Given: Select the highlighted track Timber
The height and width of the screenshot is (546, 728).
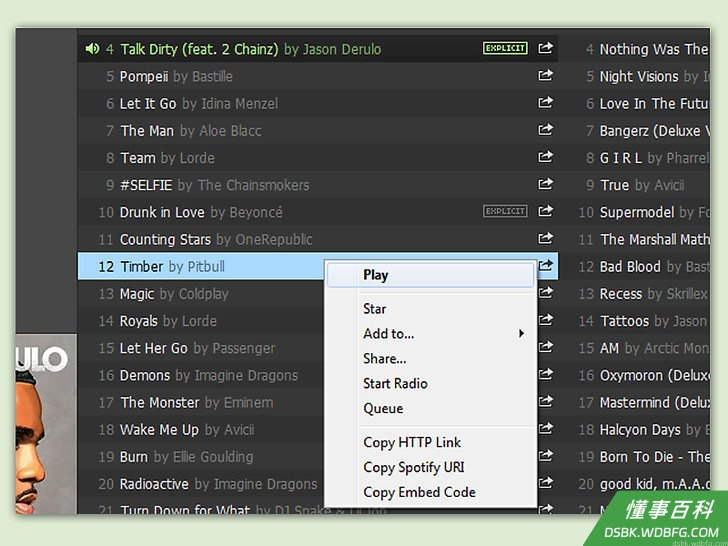Looking at the screenshot, I should (x=142, y=266).
